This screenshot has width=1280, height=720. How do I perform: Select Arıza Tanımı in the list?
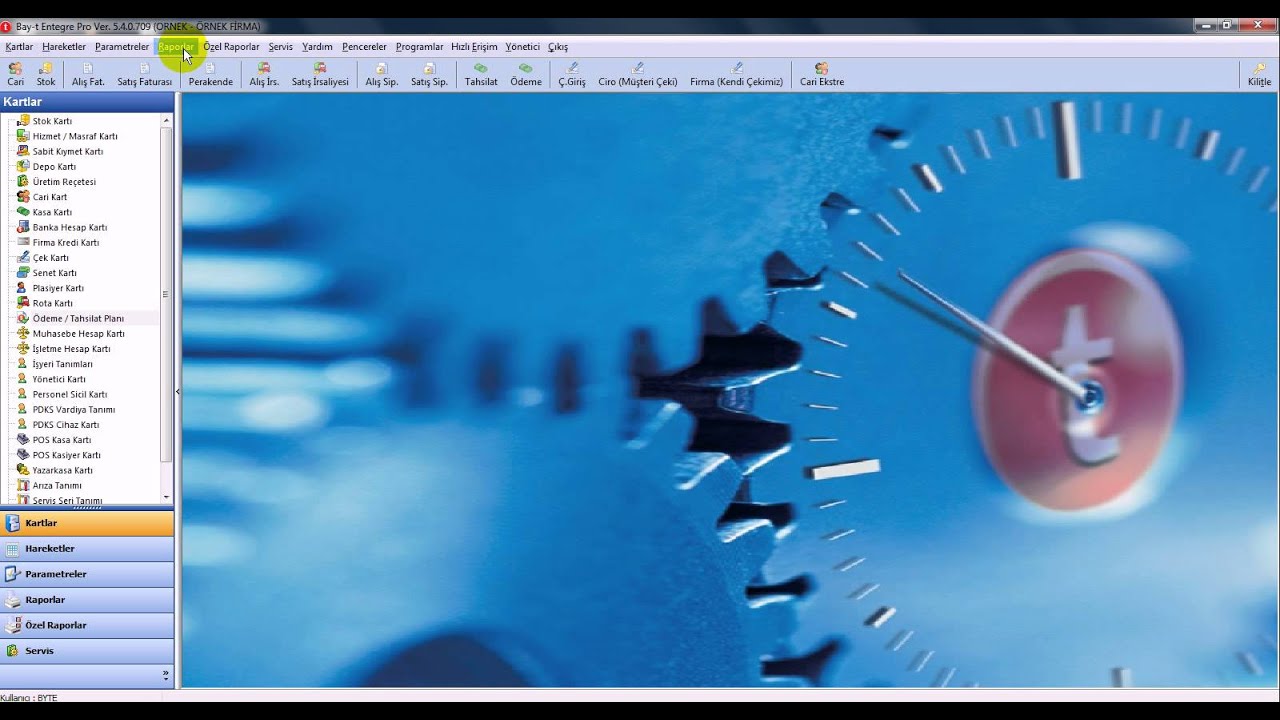(57, 485)
